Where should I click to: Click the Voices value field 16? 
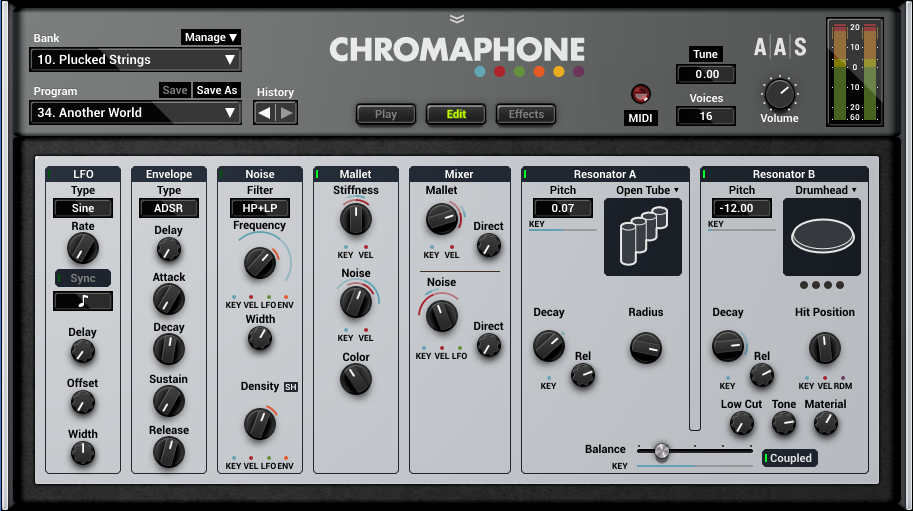[x=706, y=116]
